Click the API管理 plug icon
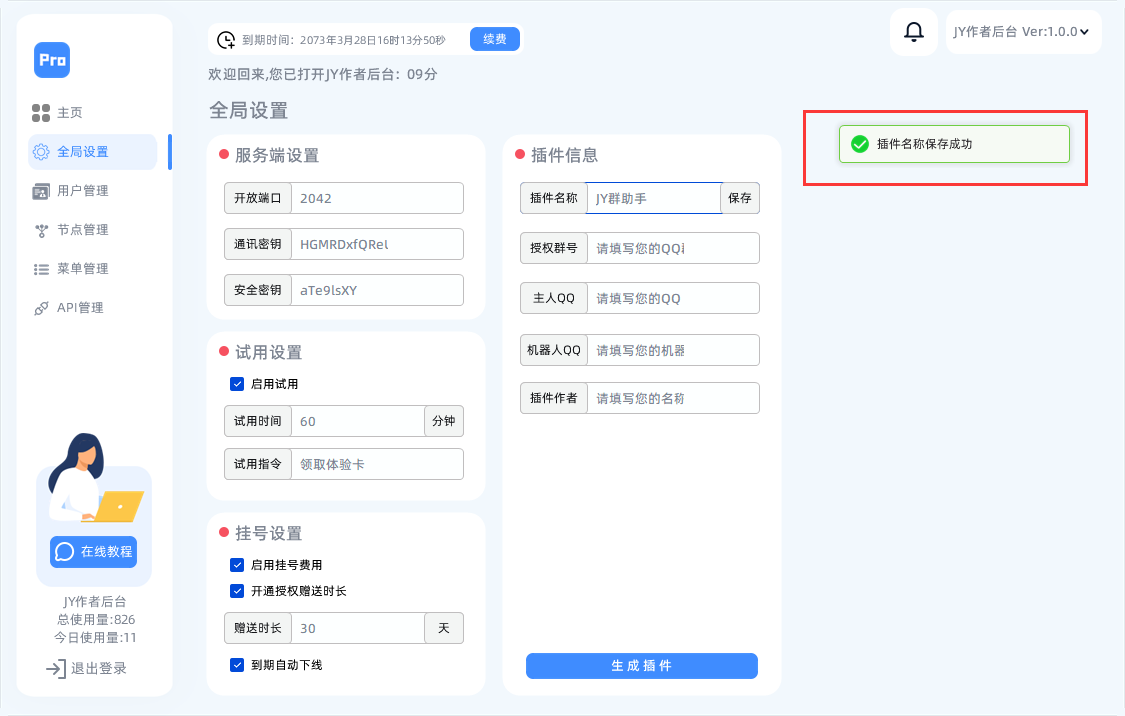This screenshot has height=716, width=1125. point(40,307)
